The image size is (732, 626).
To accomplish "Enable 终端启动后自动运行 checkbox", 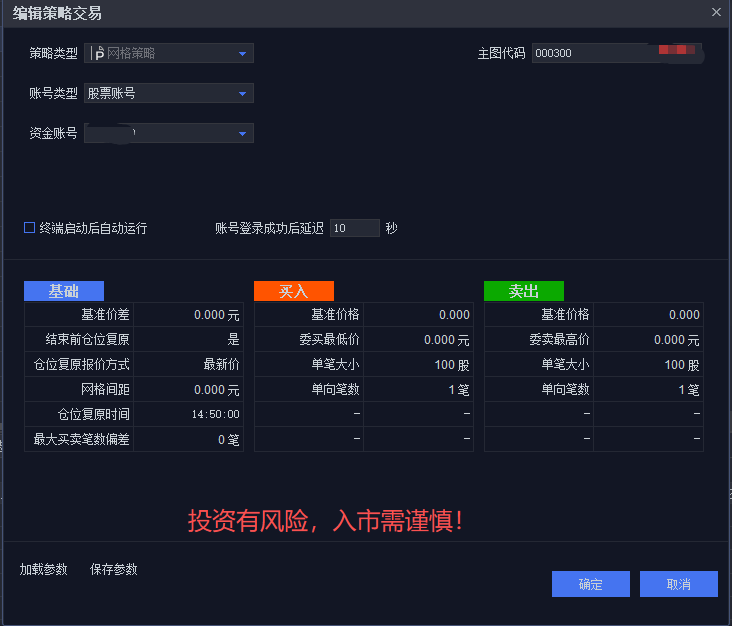I will click(30, 228).
